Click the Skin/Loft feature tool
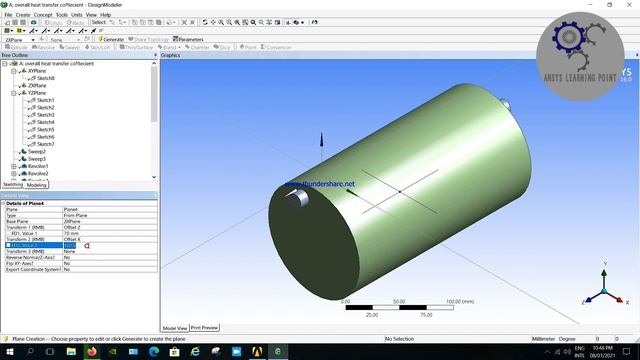640x360 pixels. 98,47
